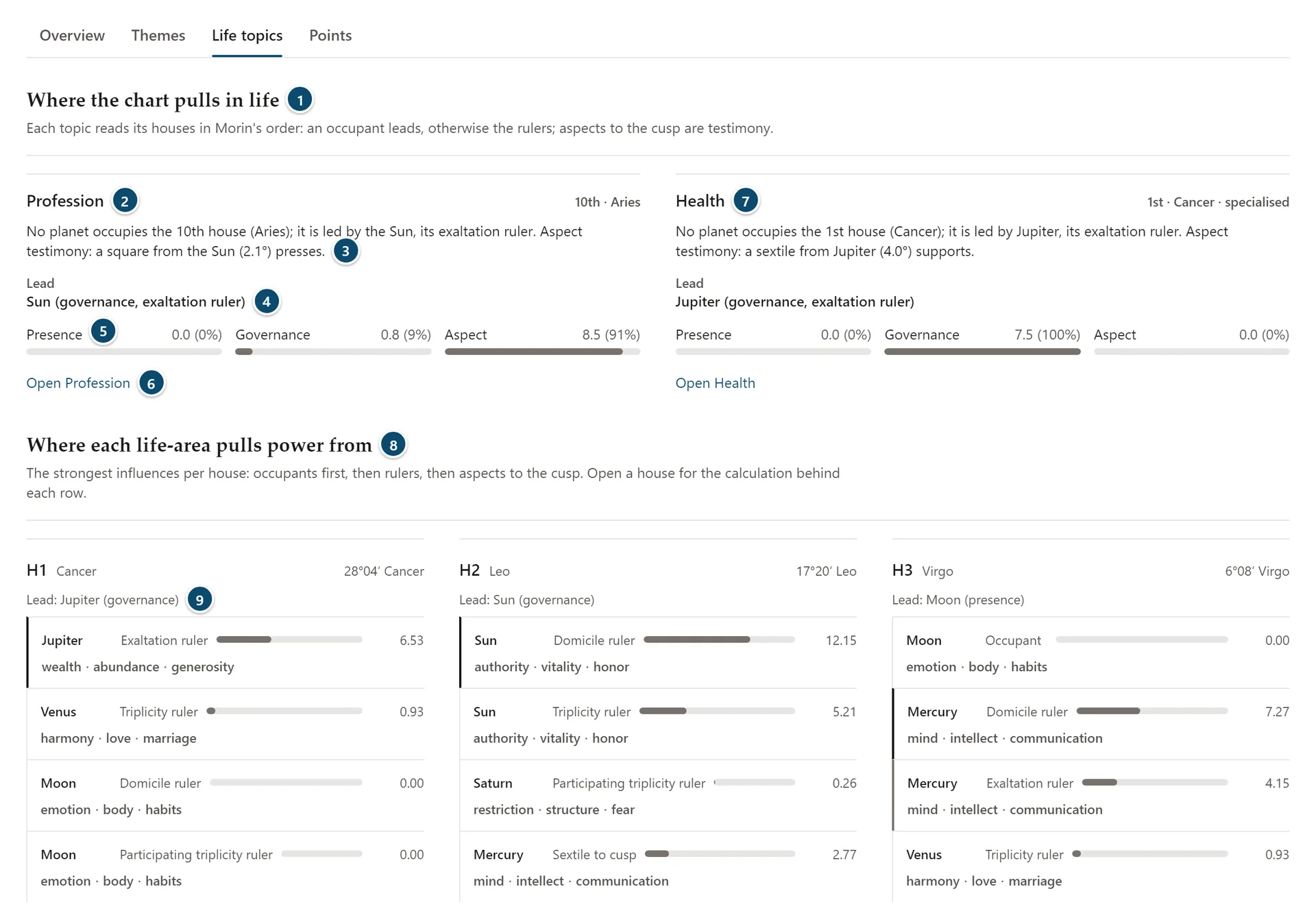This screenshot has height=913, width=1316.
Task: Select Saturn Participating triplicity ruler row
Action: [659, 796]
